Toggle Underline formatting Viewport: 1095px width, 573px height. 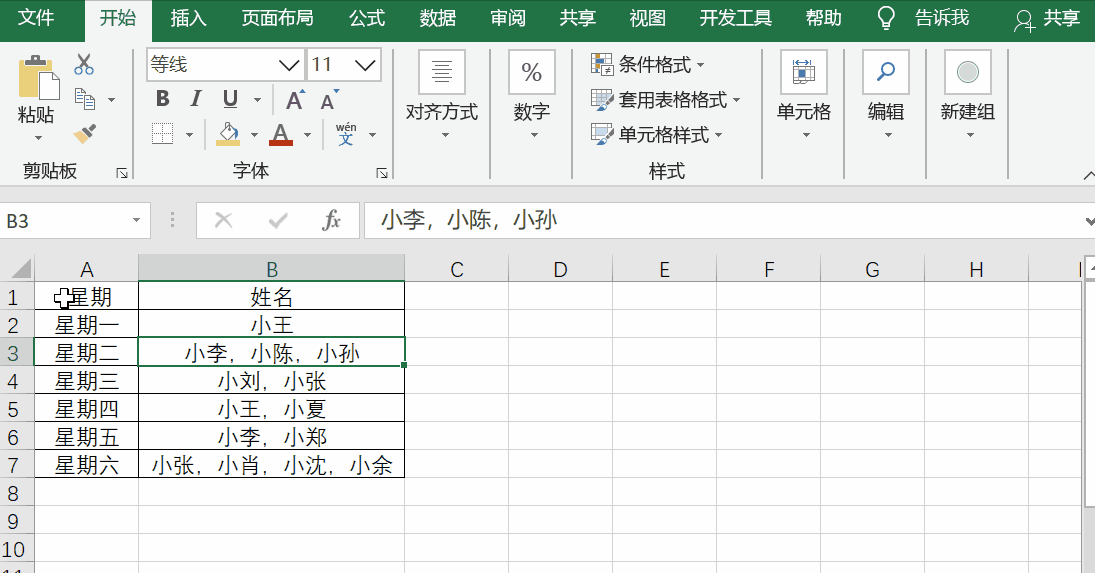click(x=230, y=99)
